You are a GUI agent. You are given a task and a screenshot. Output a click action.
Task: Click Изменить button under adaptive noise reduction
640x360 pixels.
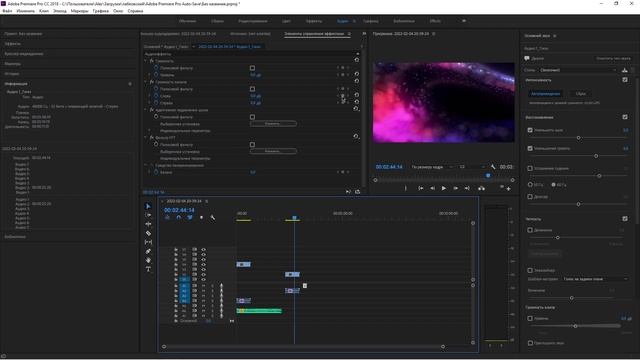click(273, 124)
